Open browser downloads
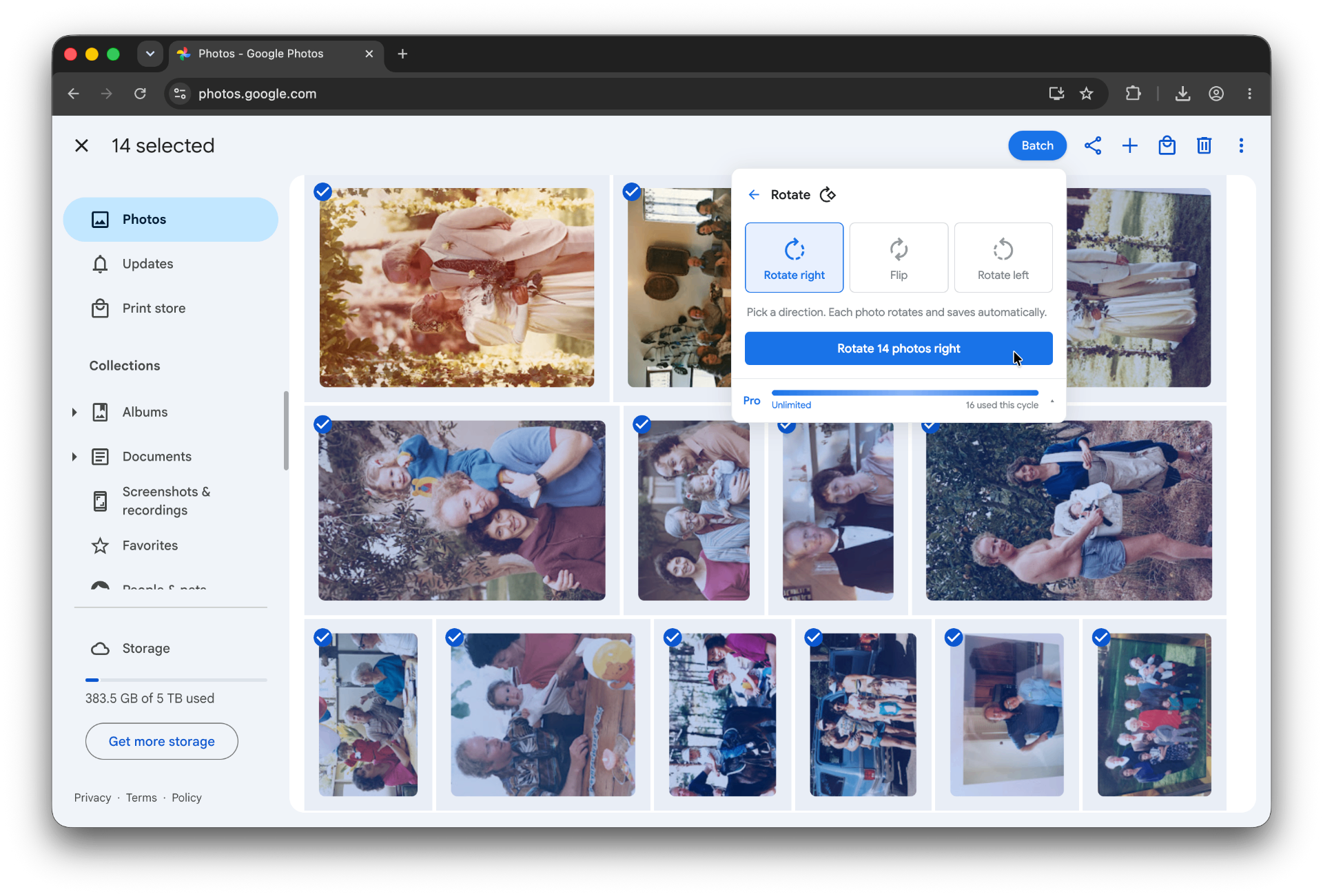 pyautogui.click(x=1183, y=94)
